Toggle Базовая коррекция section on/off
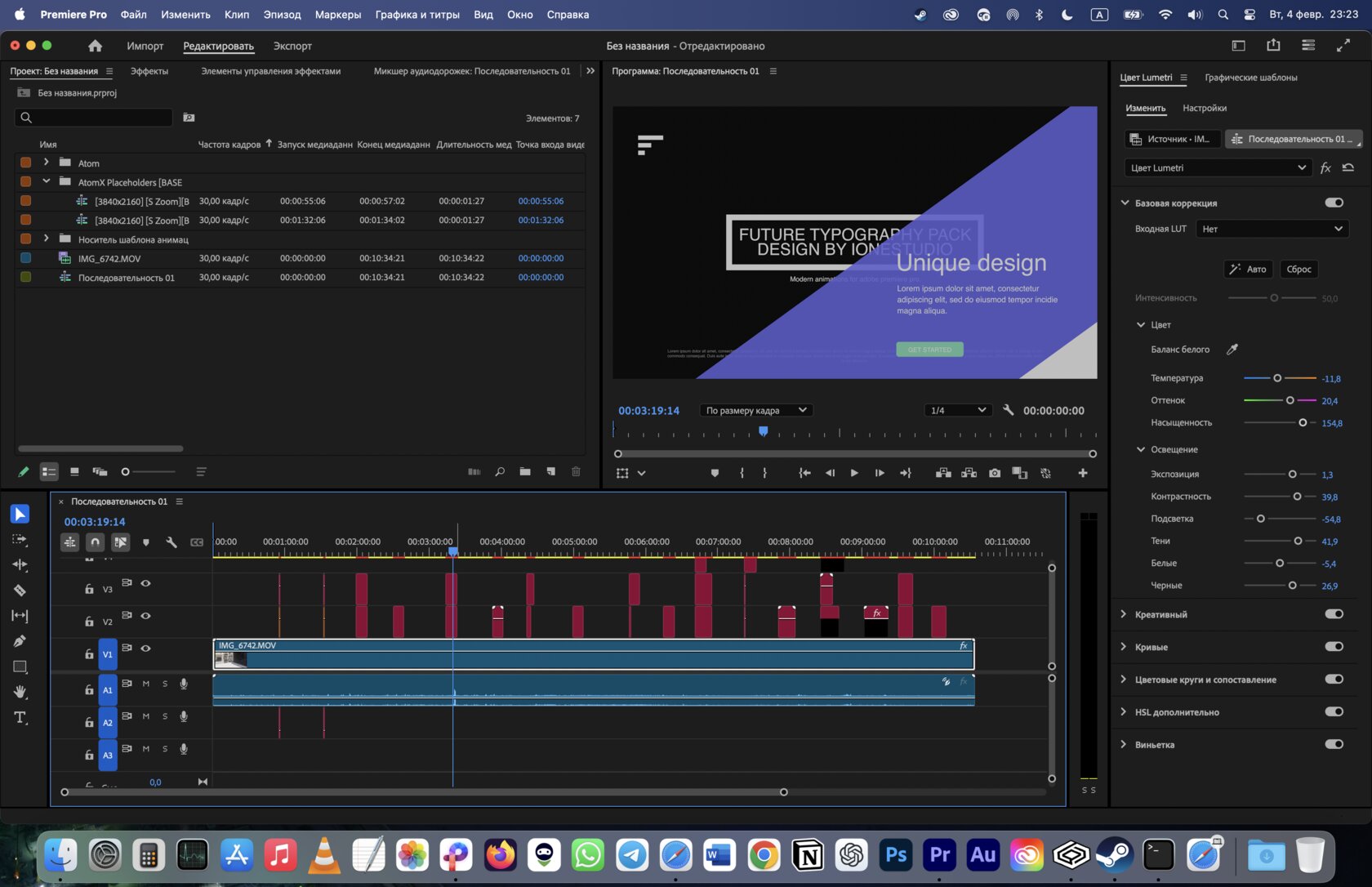 pos(1334,203)
